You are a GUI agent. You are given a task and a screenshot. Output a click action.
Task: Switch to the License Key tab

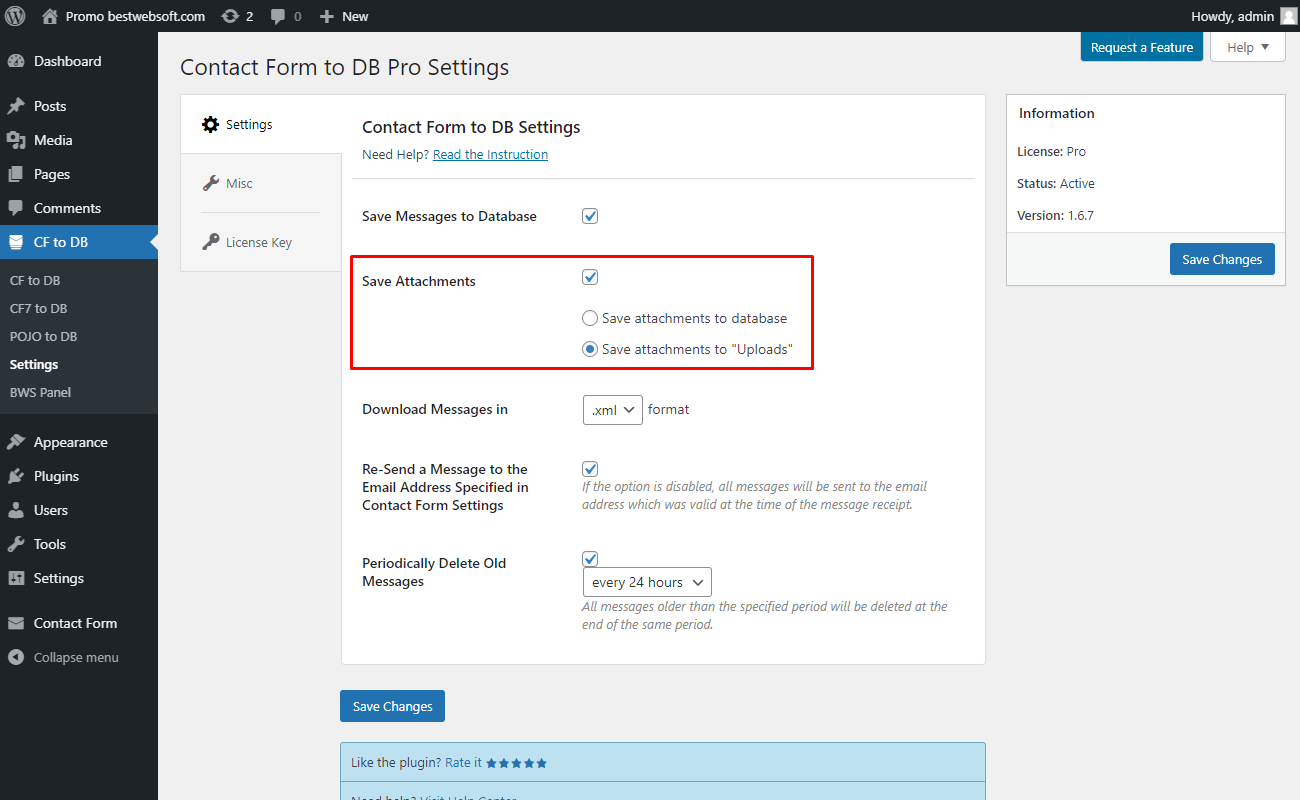[261, 242]
